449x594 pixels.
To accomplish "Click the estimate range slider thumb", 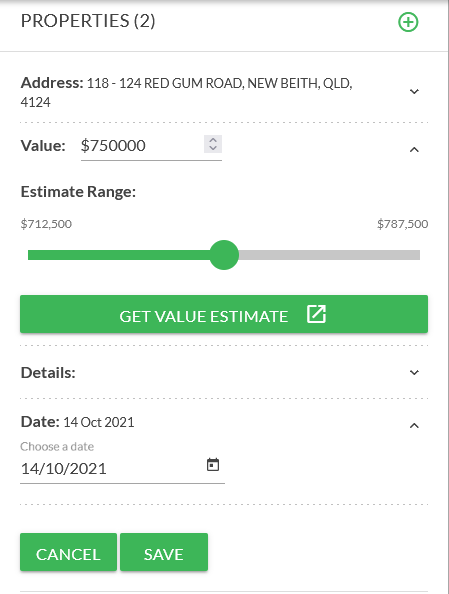I will (x=224, y=255).
